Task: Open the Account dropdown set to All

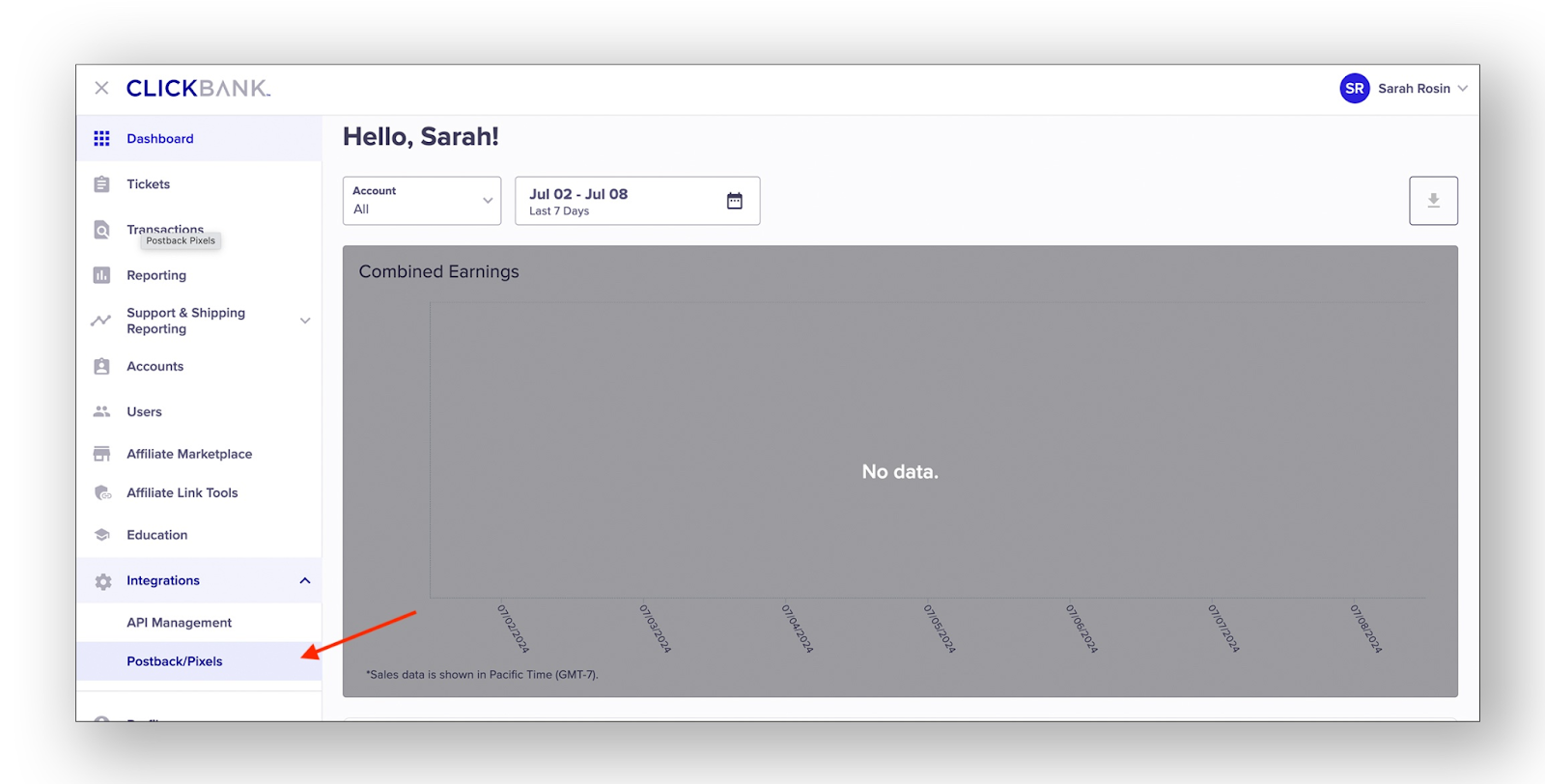Action: (422, 201)
